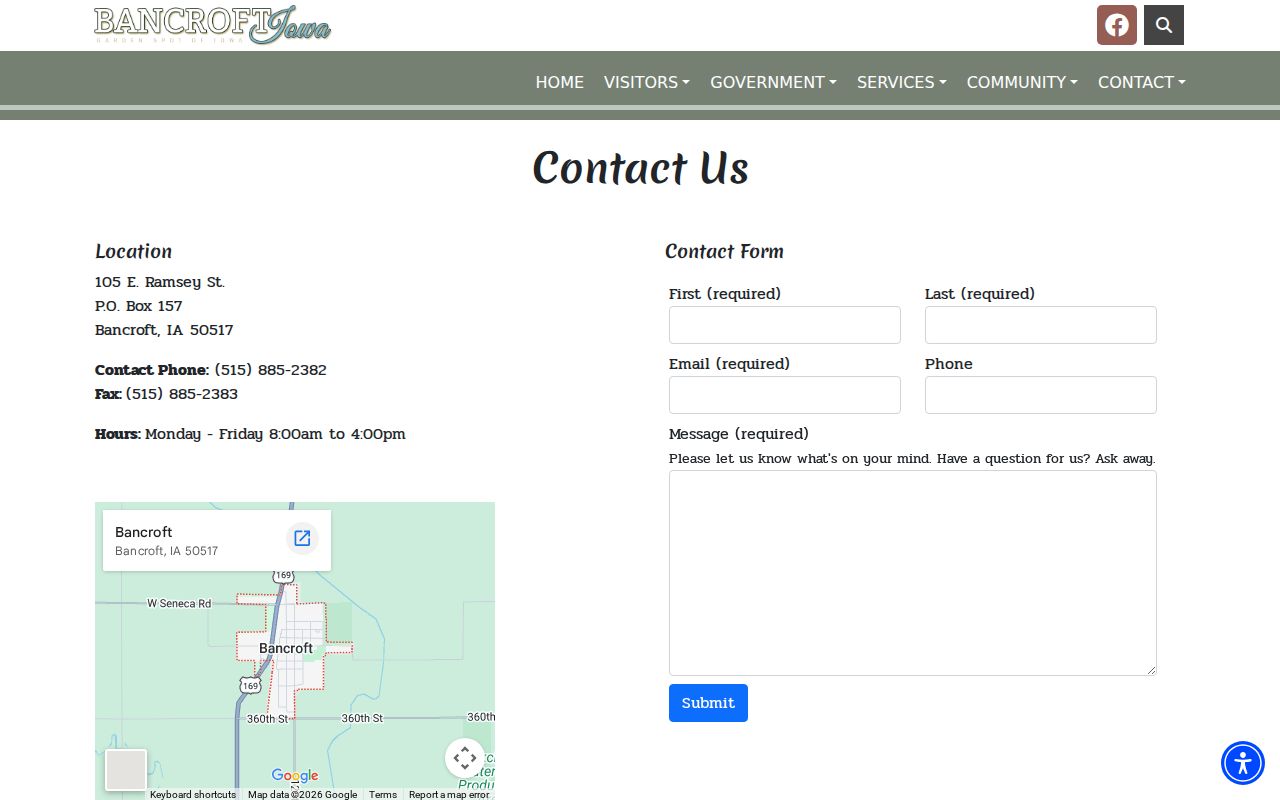
Task: Go to the HOME menu item
Action: (x=559, y=82)
